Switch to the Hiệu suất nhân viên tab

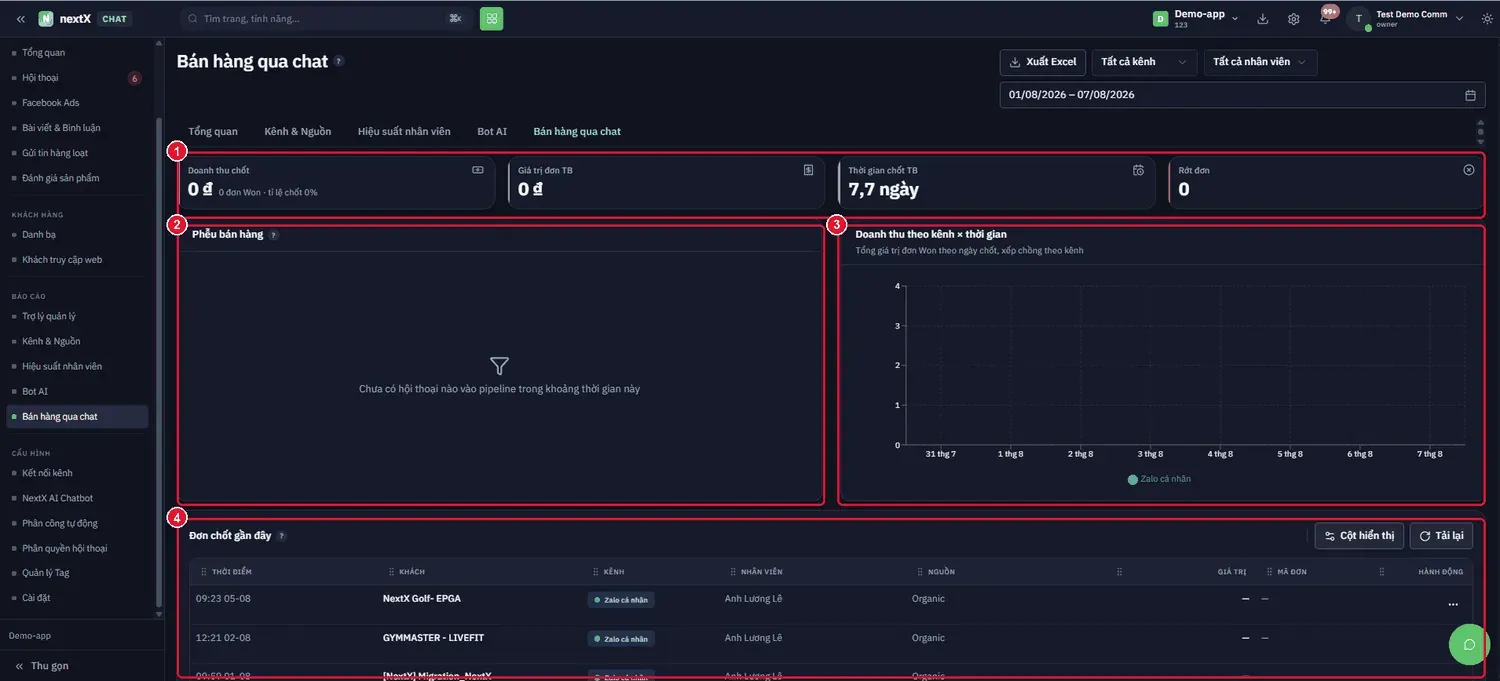click(404, 132)
